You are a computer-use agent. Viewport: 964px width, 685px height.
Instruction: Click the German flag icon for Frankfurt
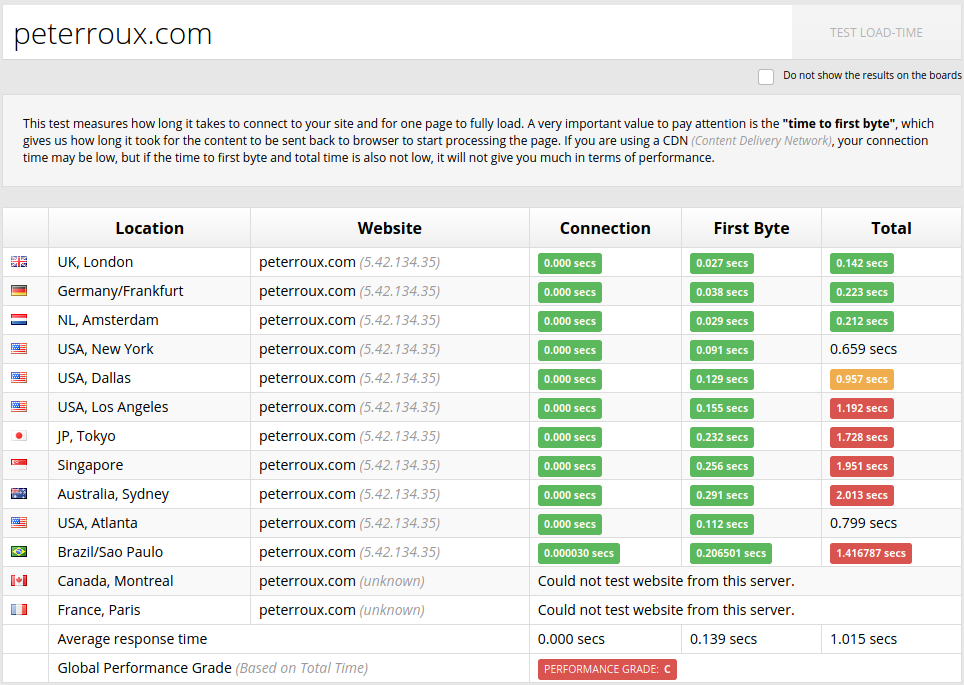pos(19,290)
